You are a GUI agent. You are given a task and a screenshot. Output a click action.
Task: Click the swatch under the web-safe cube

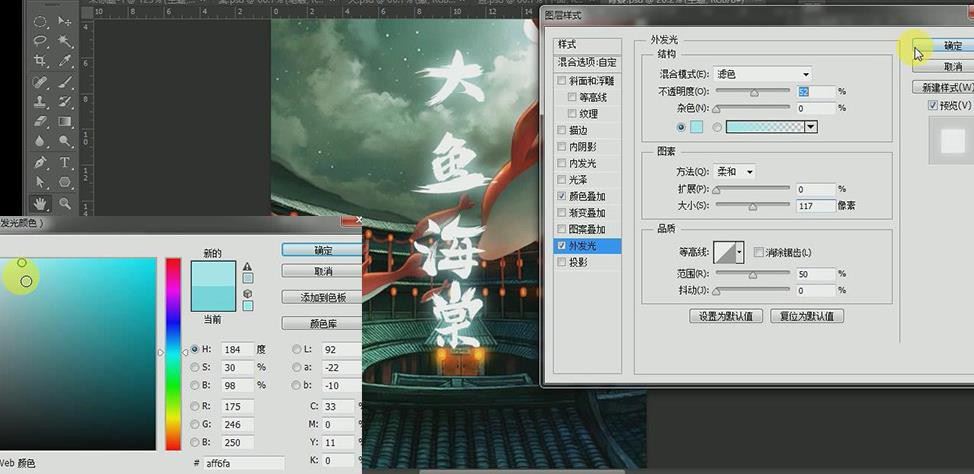click(x=248, y=306)
